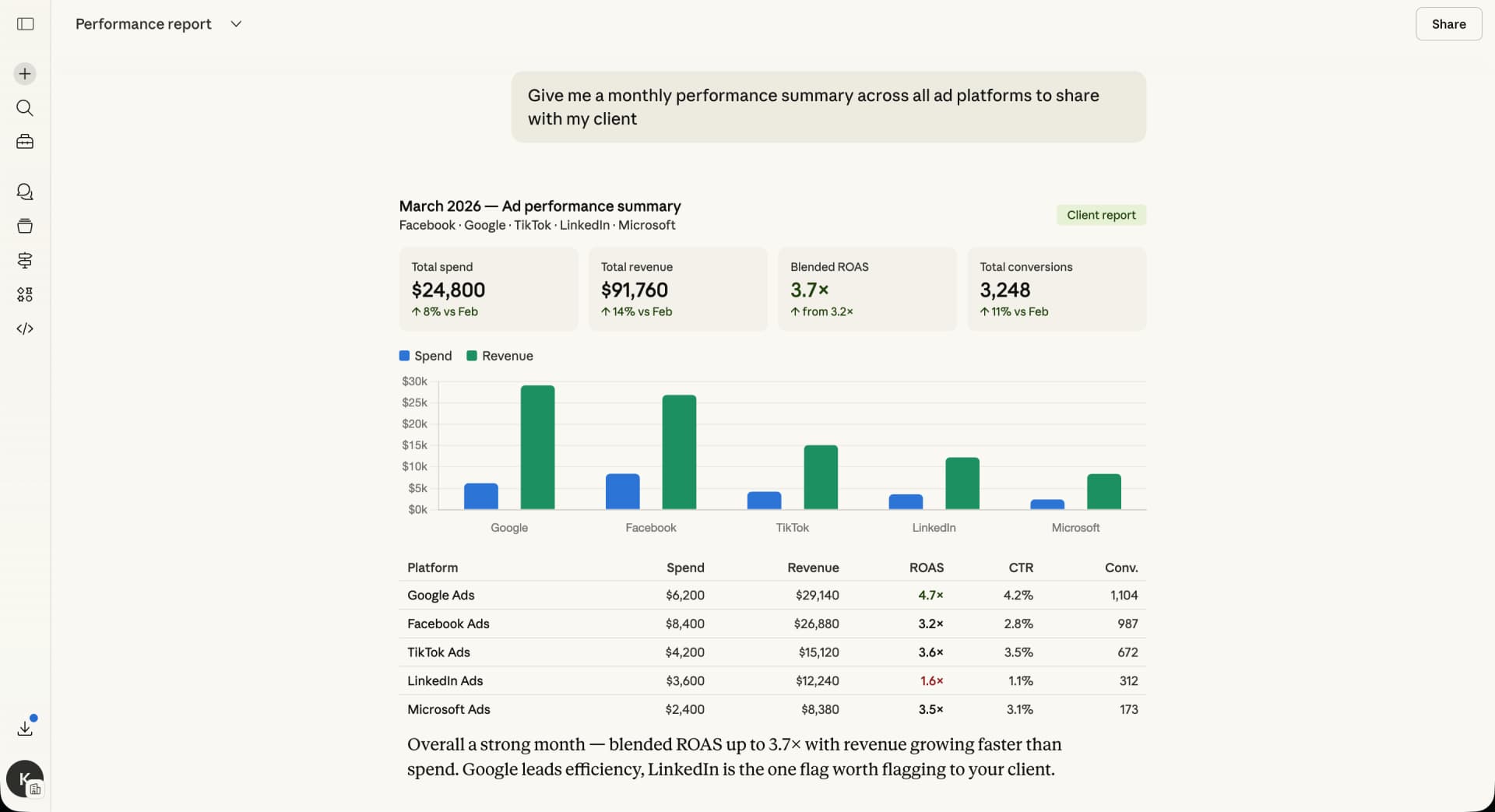Start a new chat with plus icon
Image resolution: width=1495 pixels, height=812 pixels.
[25, 74]
